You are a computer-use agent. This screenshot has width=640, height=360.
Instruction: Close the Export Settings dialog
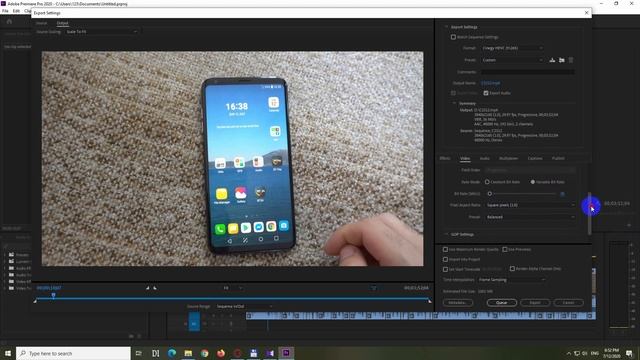[x=587, y=13]
